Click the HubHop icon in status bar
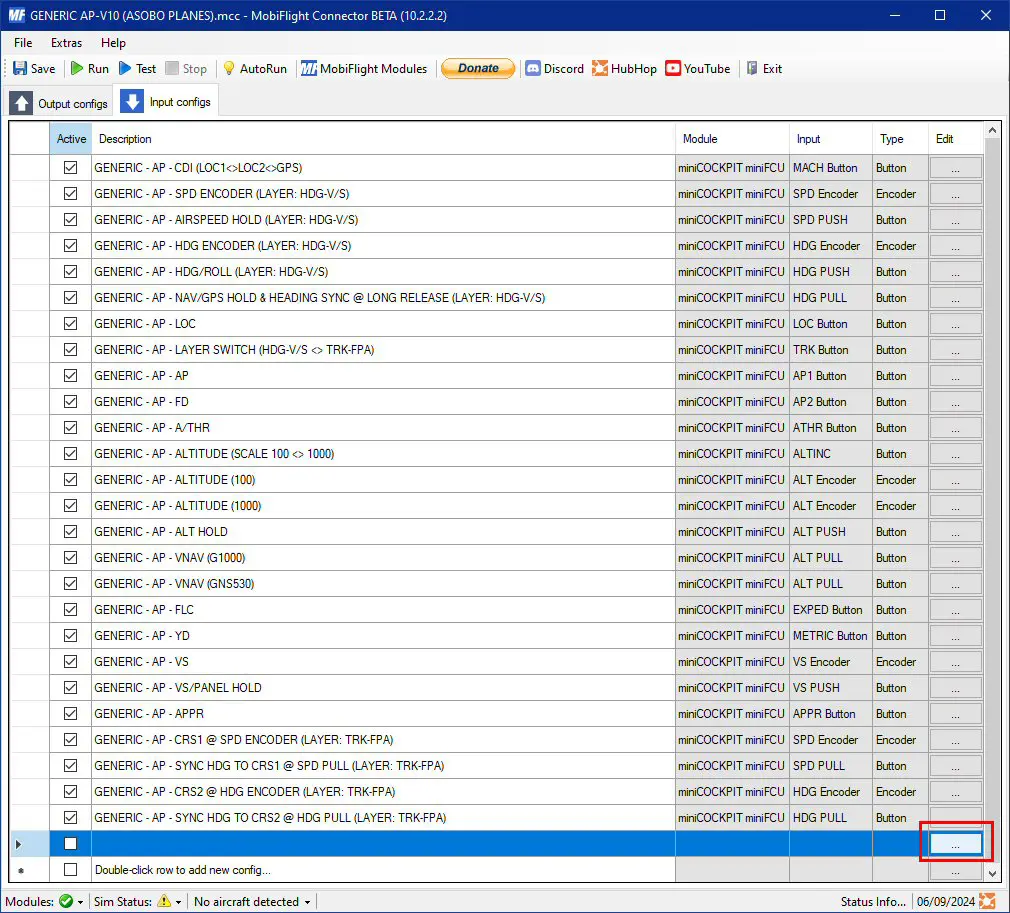 tap(987, 901)
